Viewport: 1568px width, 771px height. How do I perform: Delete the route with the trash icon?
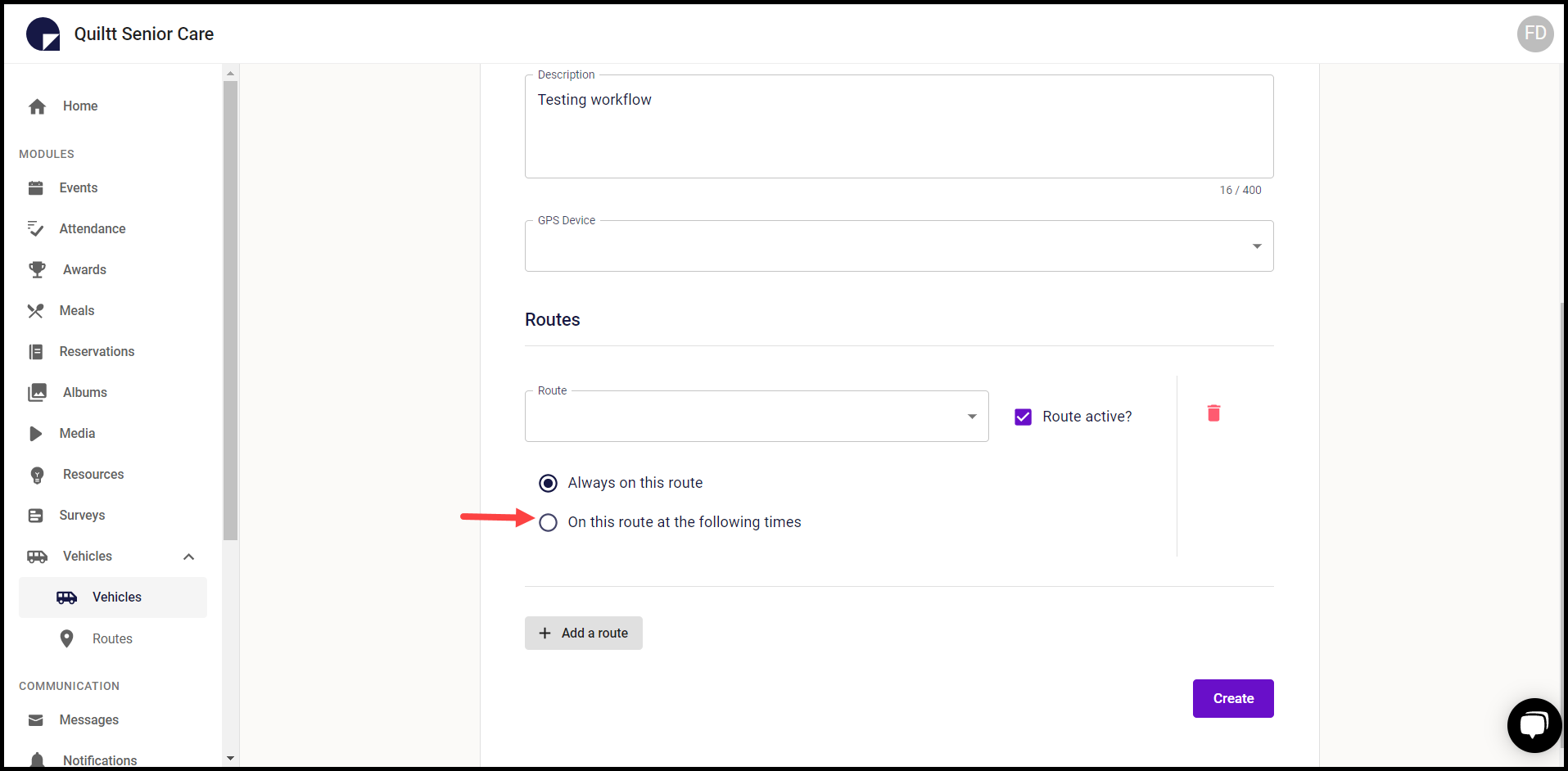pos(1213,413)
